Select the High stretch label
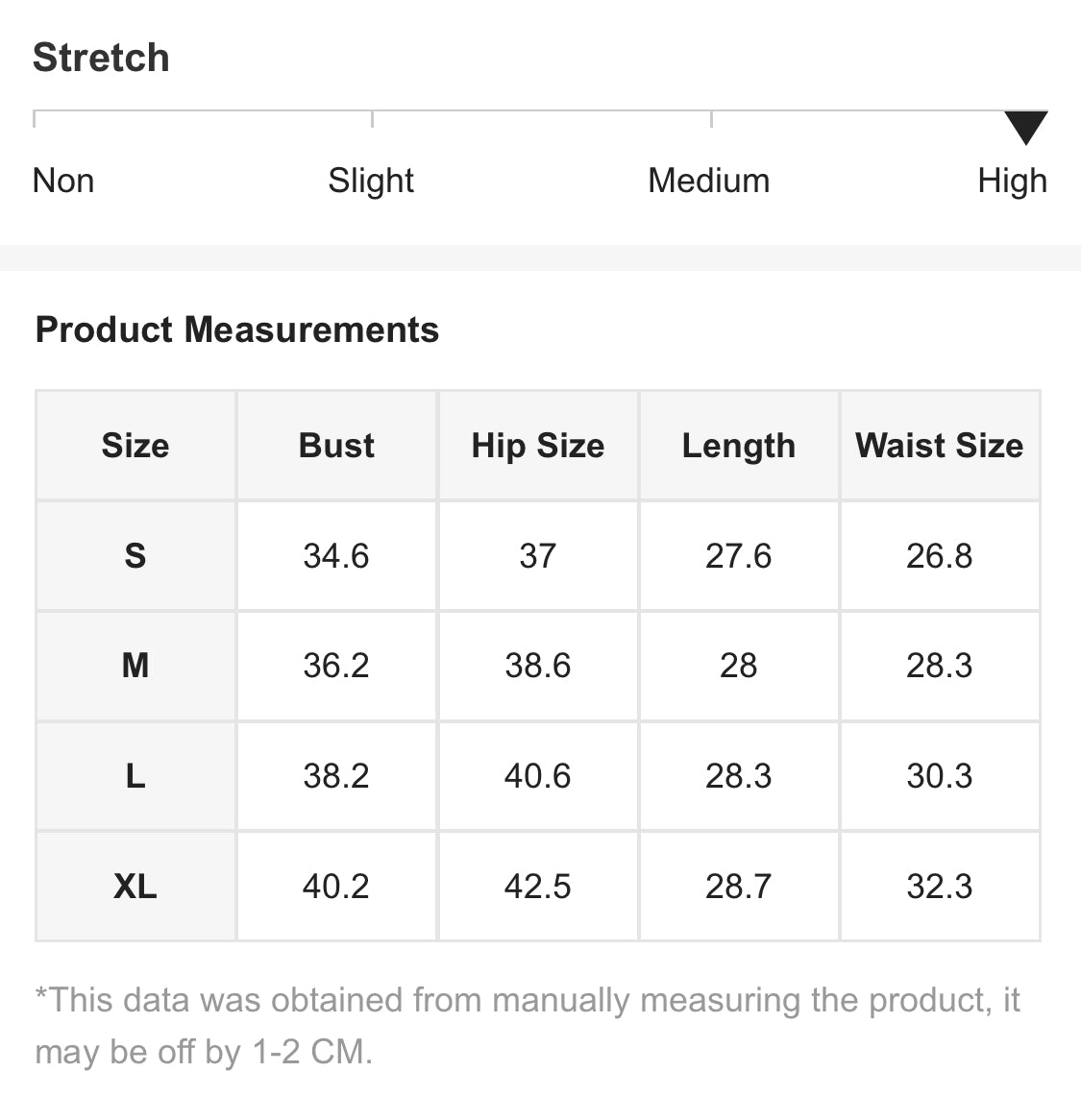Viewport: 1081px width, 1120px height. click(x=1013, y=182)
